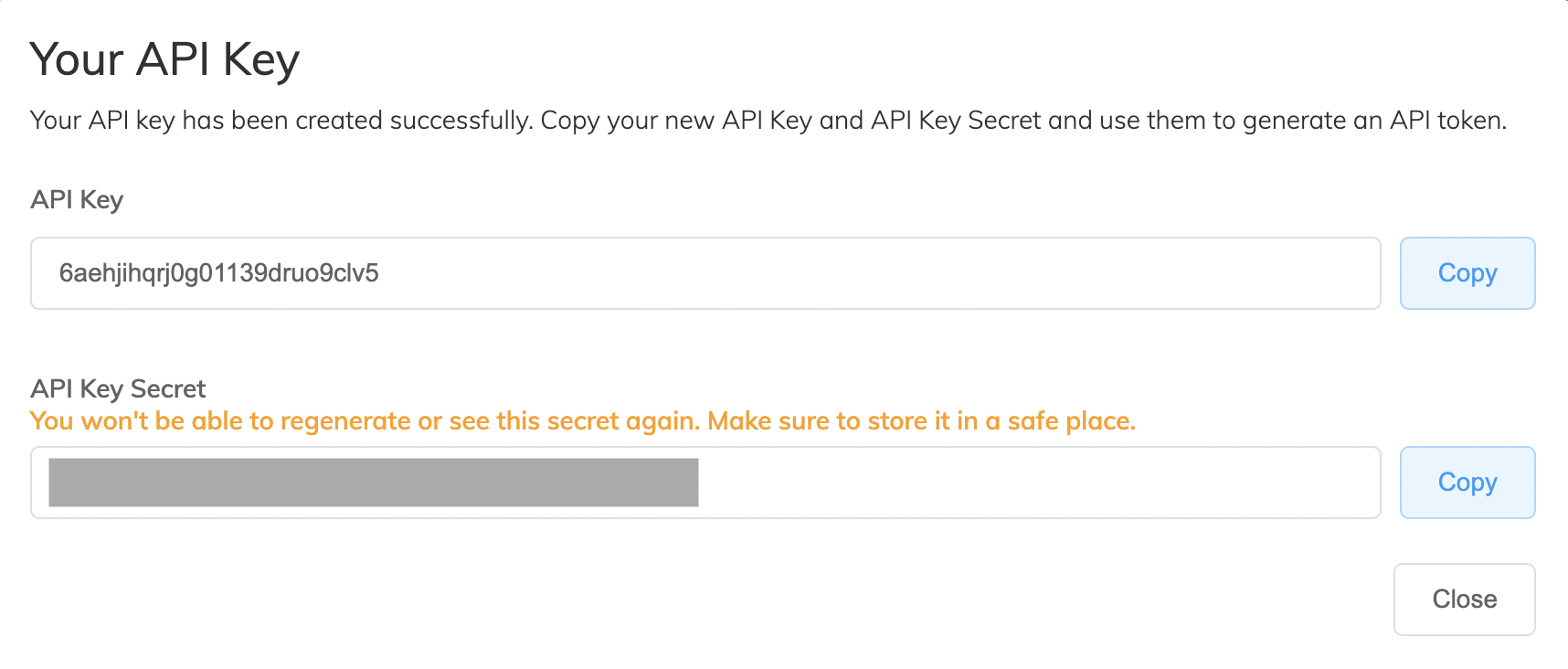This screenshot has height=669, width=1568.
Task: Click the Copy button beside the secret
Action: coord(1467,482)
